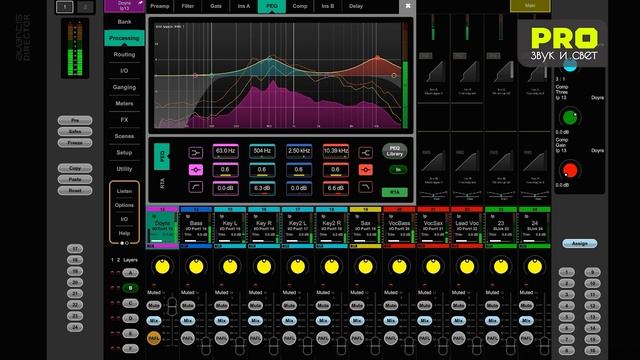The image size is (640, 360).
Task: Click the 2.50 kHz frequency field
Action: click(x=299, y=151)
